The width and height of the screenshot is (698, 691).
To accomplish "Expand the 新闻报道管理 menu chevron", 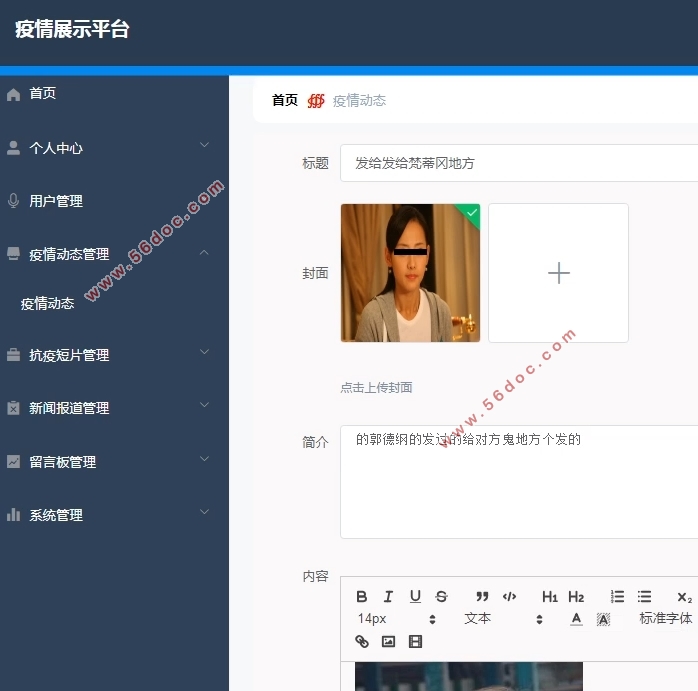I will (204, 405).
